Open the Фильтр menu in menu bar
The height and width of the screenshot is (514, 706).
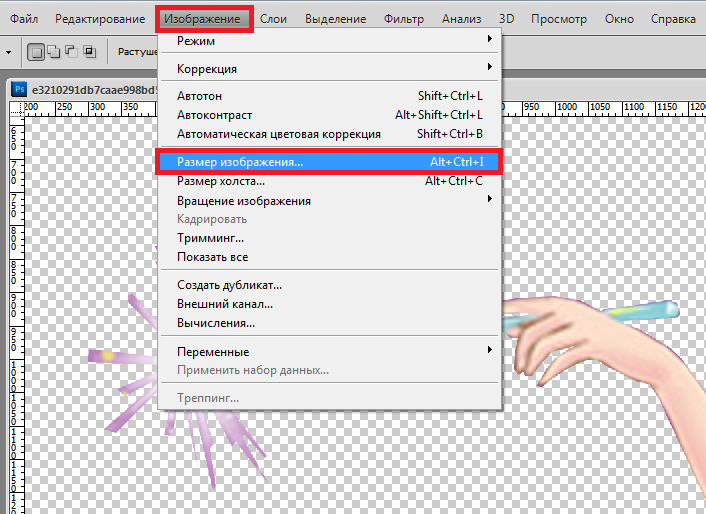(x=404, y=19)
